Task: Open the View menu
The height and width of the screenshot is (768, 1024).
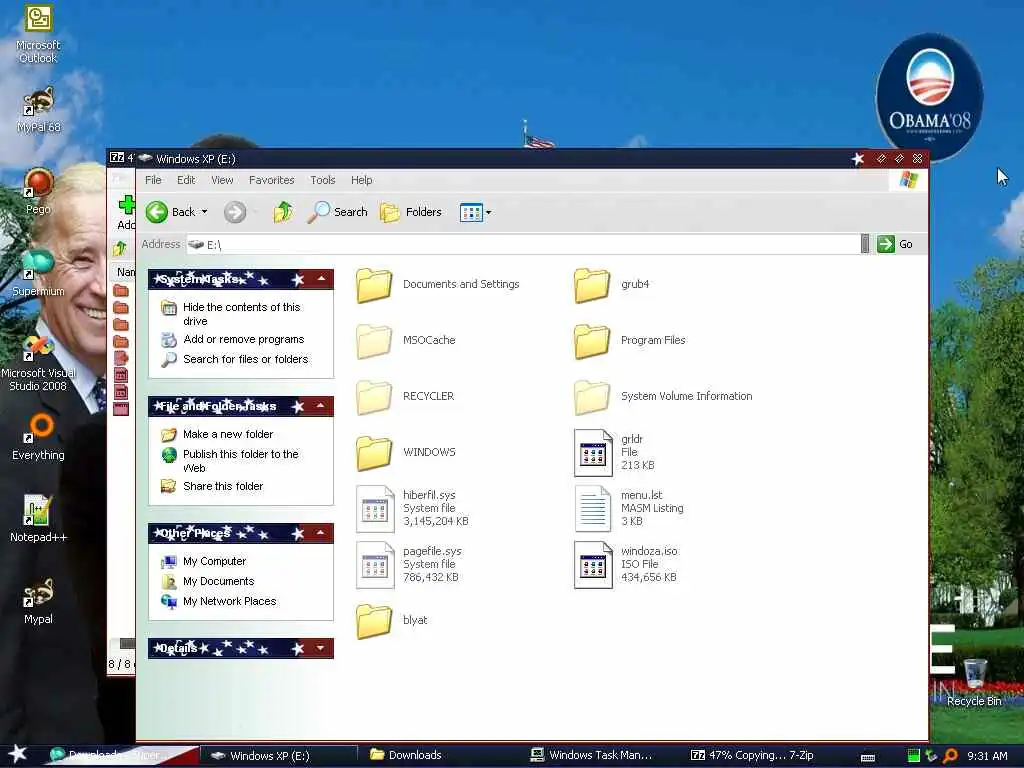Action: point(222,180)
